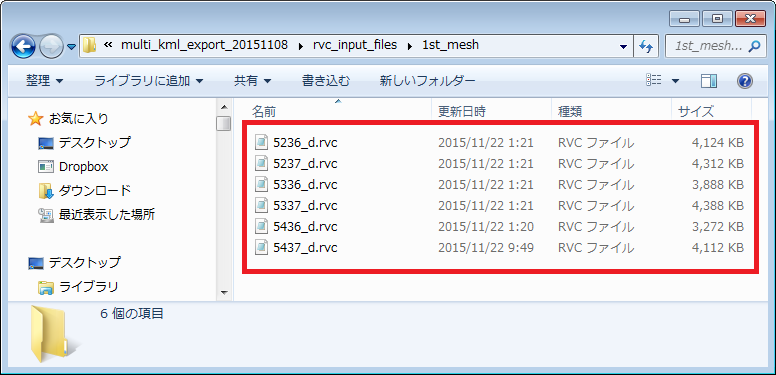Click the 3,272 KB size value
Screen dimensions: 776x375
(717, 227)
